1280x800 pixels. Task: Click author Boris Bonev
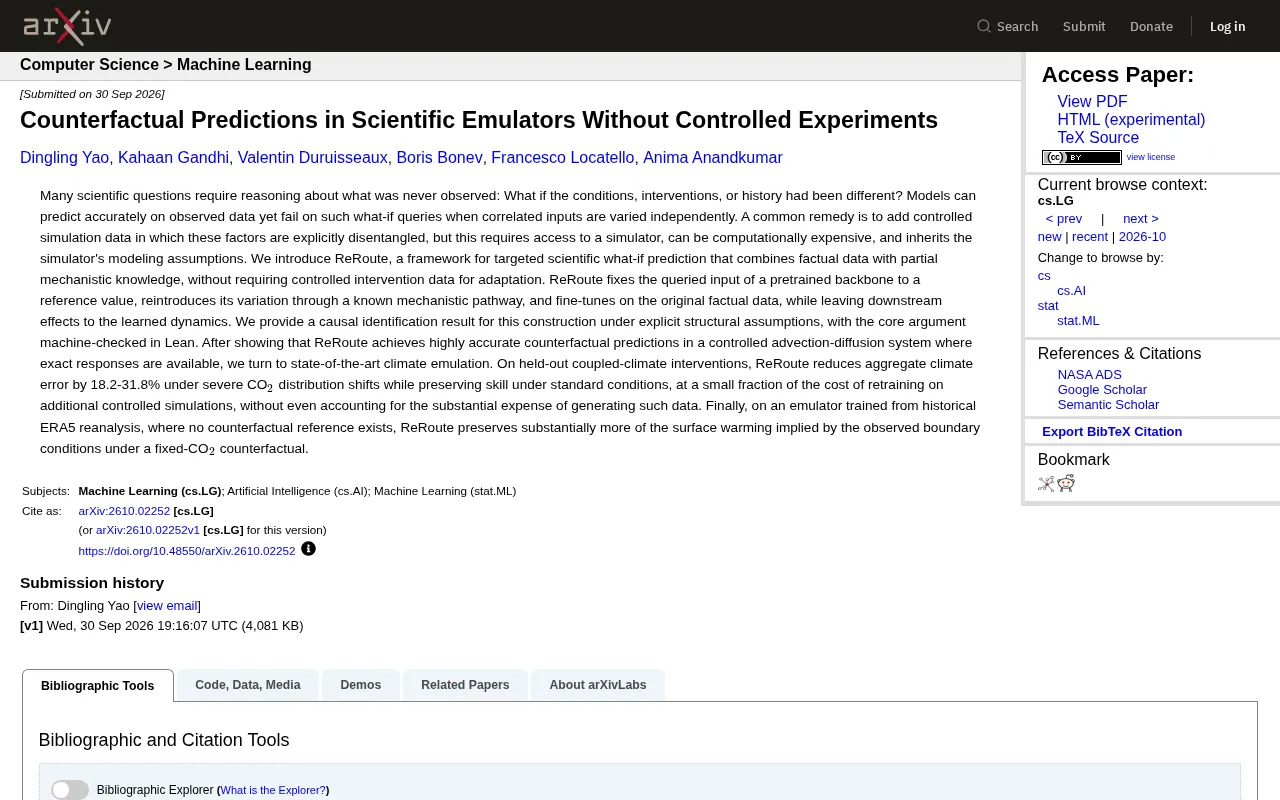pos(440,158)
